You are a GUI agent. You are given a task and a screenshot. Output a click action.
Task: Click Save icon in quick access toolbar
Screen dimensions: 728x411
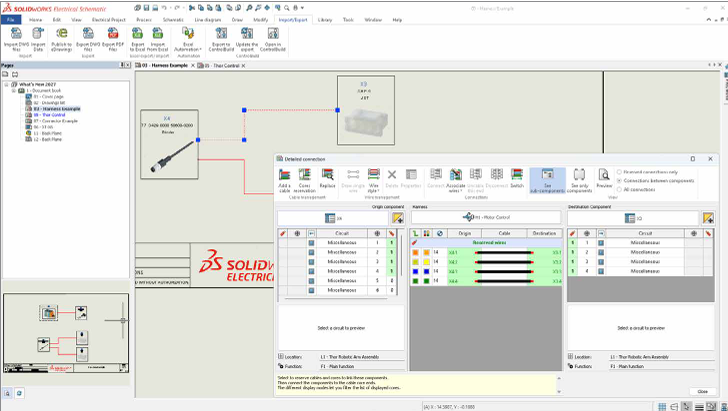146,8
